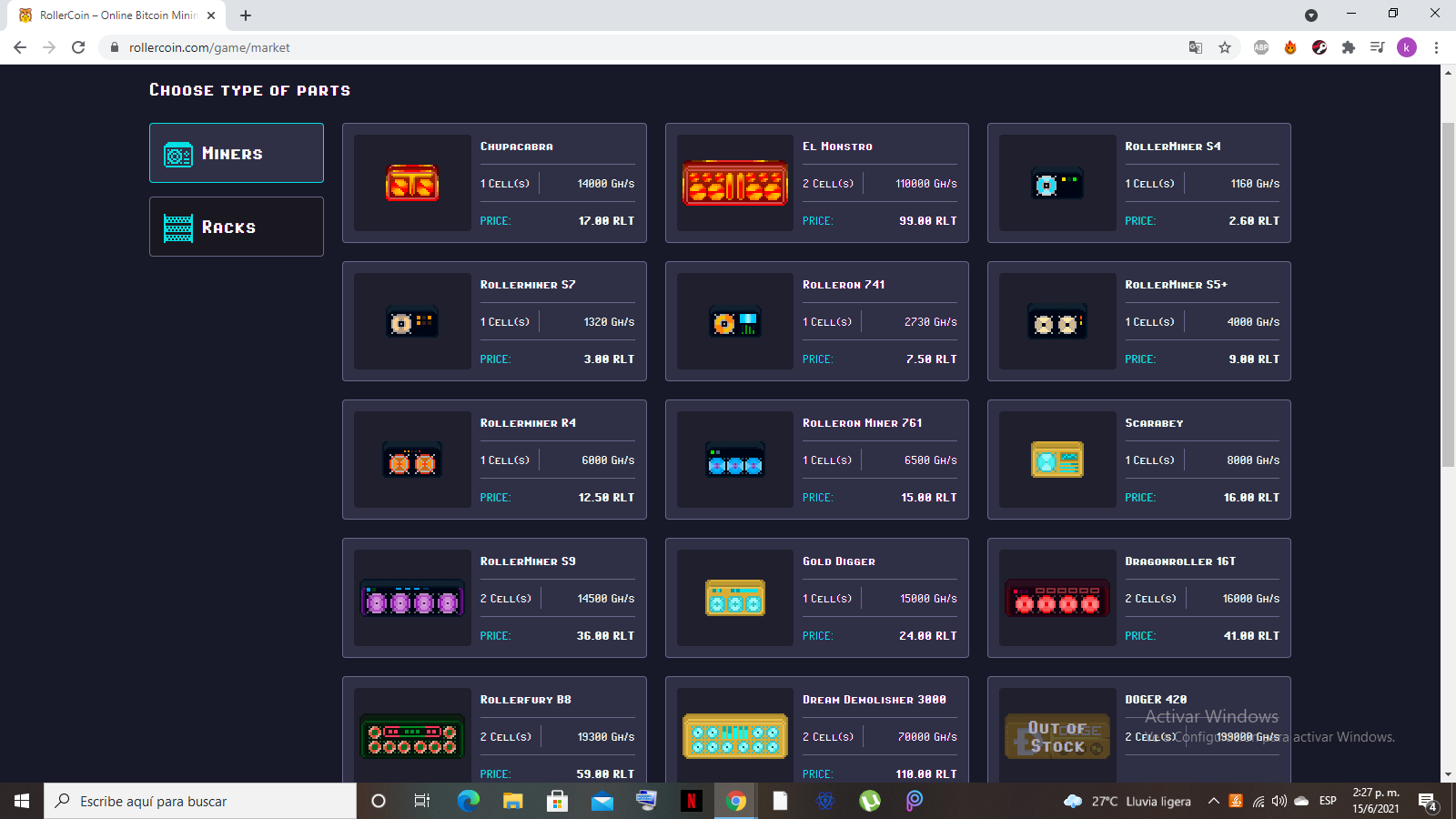Click the Dream Demolisher 3000 miner icon
The height and width of the screenshot is (819, 1456).
click(x=735, y=736)
